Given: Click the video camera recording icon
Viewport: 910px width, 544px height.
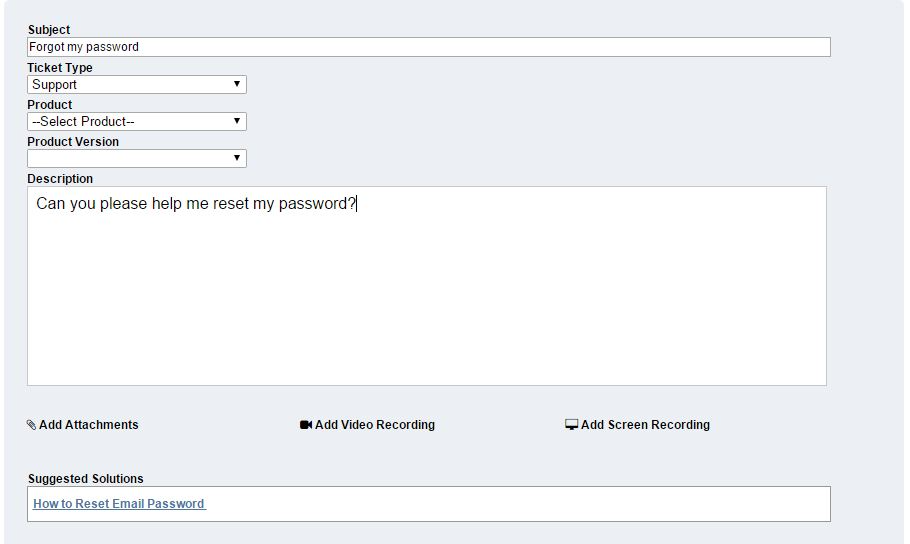Looking at the screenshot, I should 306,425.
